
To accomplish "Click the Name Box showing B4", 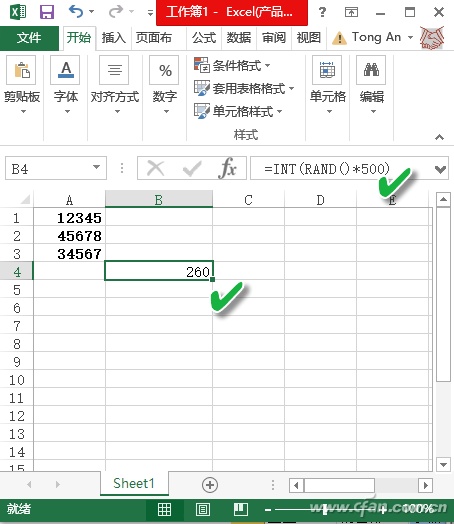I will point(48,168).
